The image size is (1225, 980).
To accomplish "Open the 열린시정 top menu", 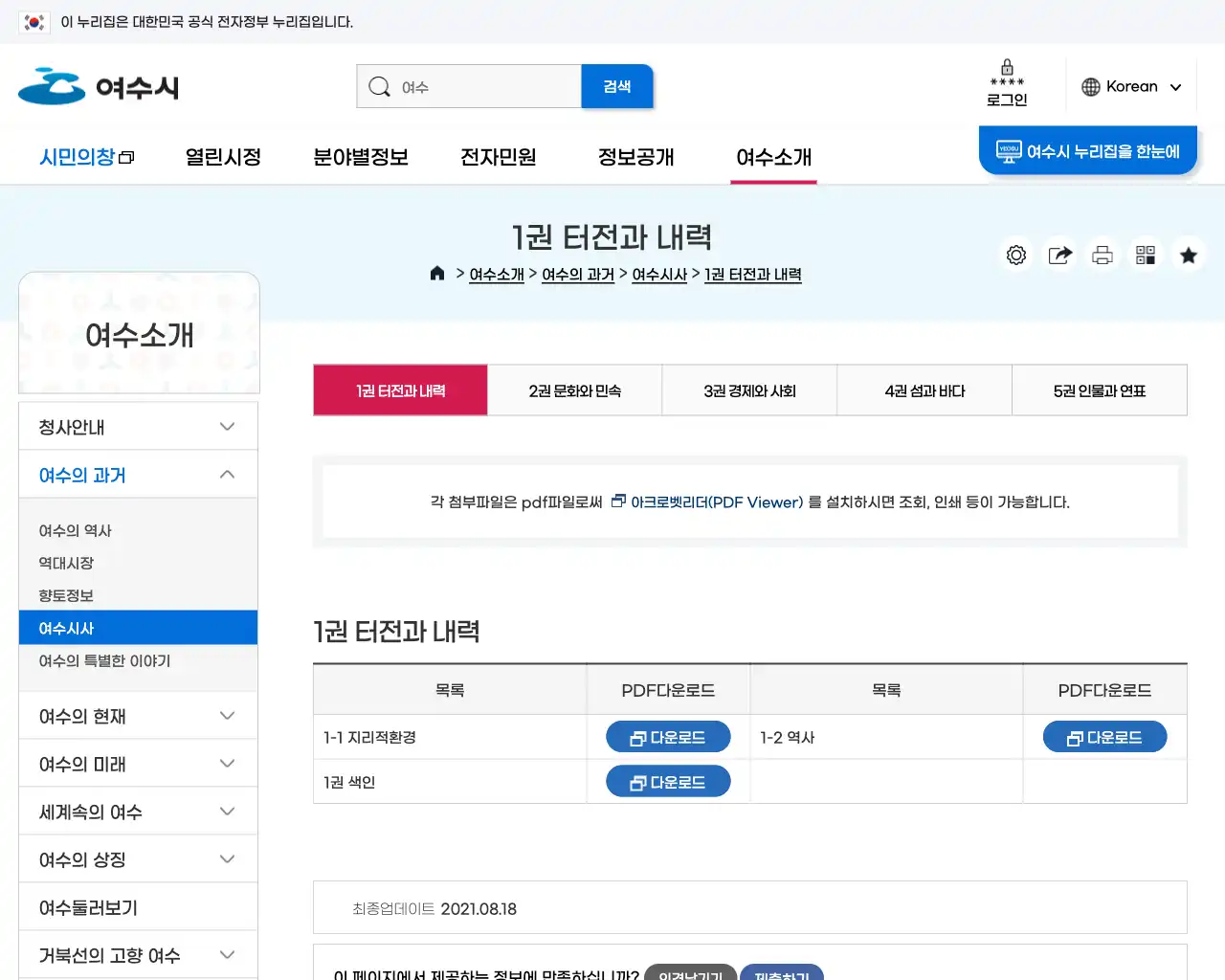I will (x=223, y=157).
